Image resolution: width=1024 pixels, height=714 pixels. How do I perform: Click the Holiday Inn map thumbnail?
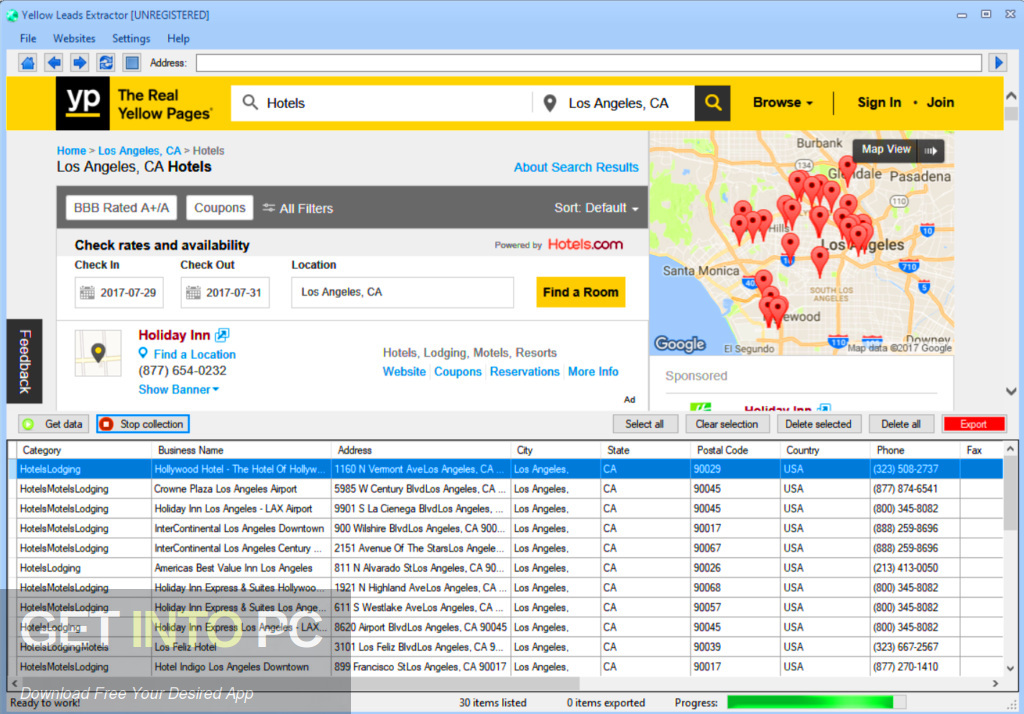point(98,353)
